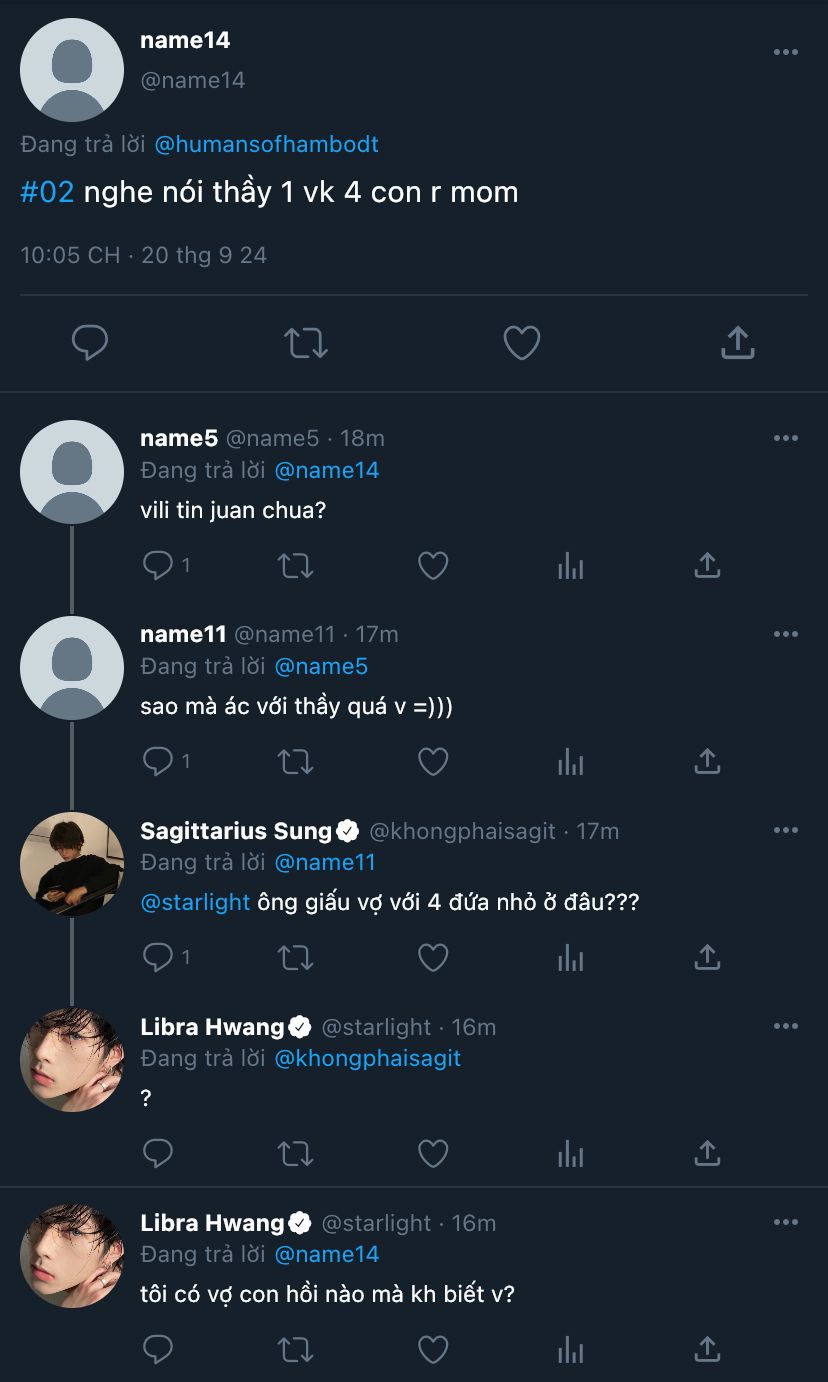Like name5's "vili tin juan chua?" reply
The height and width of the screenshot is (1382, 828).
433,566
